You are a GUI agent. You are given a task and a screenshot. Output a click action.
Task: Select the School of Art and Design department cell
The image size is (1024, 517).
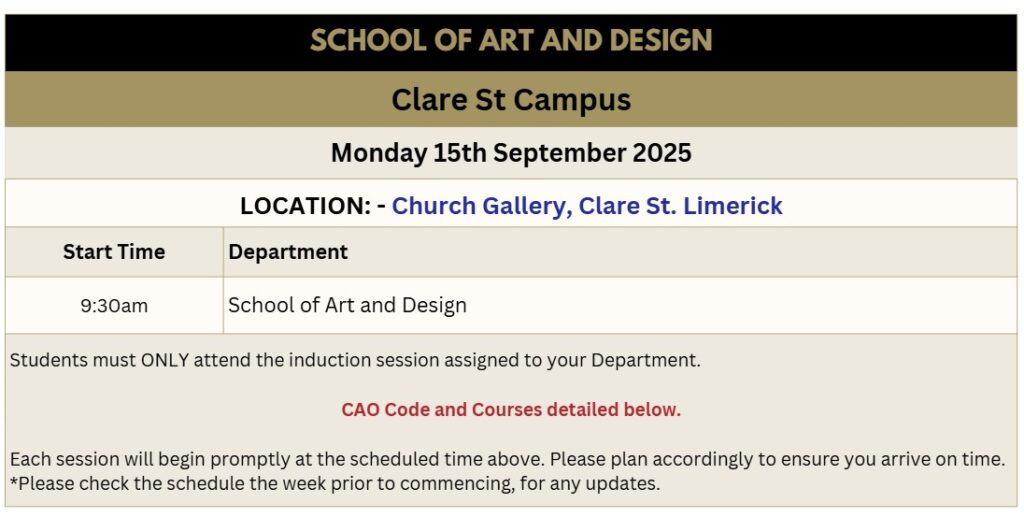point(347,305)
